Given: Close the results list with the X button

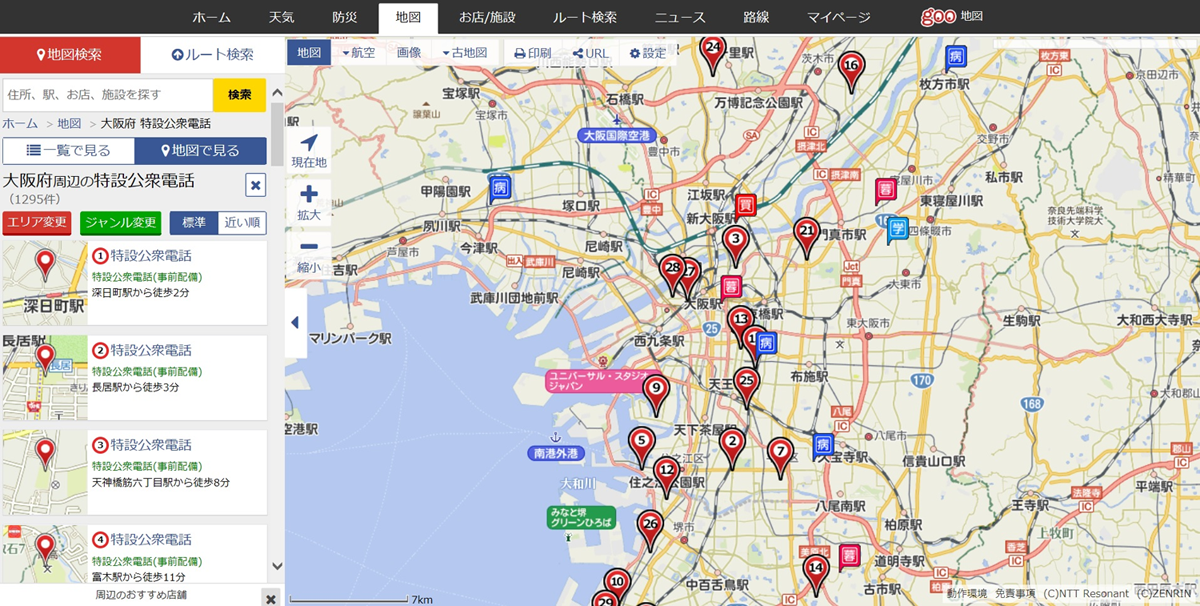Looking at the screenshot, I should pyautogui.click(x=256, y=185).
